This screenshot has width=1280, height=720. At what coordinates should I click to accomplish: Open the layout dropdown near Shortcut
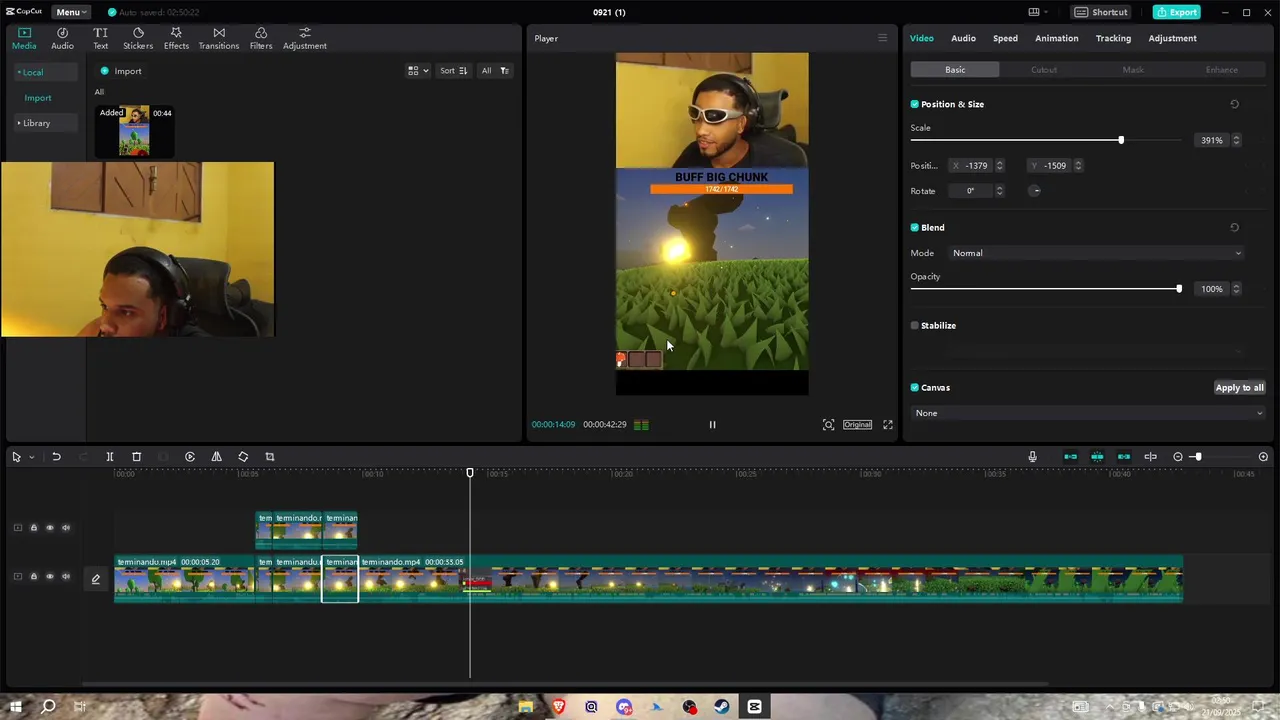coord(1040,12)
